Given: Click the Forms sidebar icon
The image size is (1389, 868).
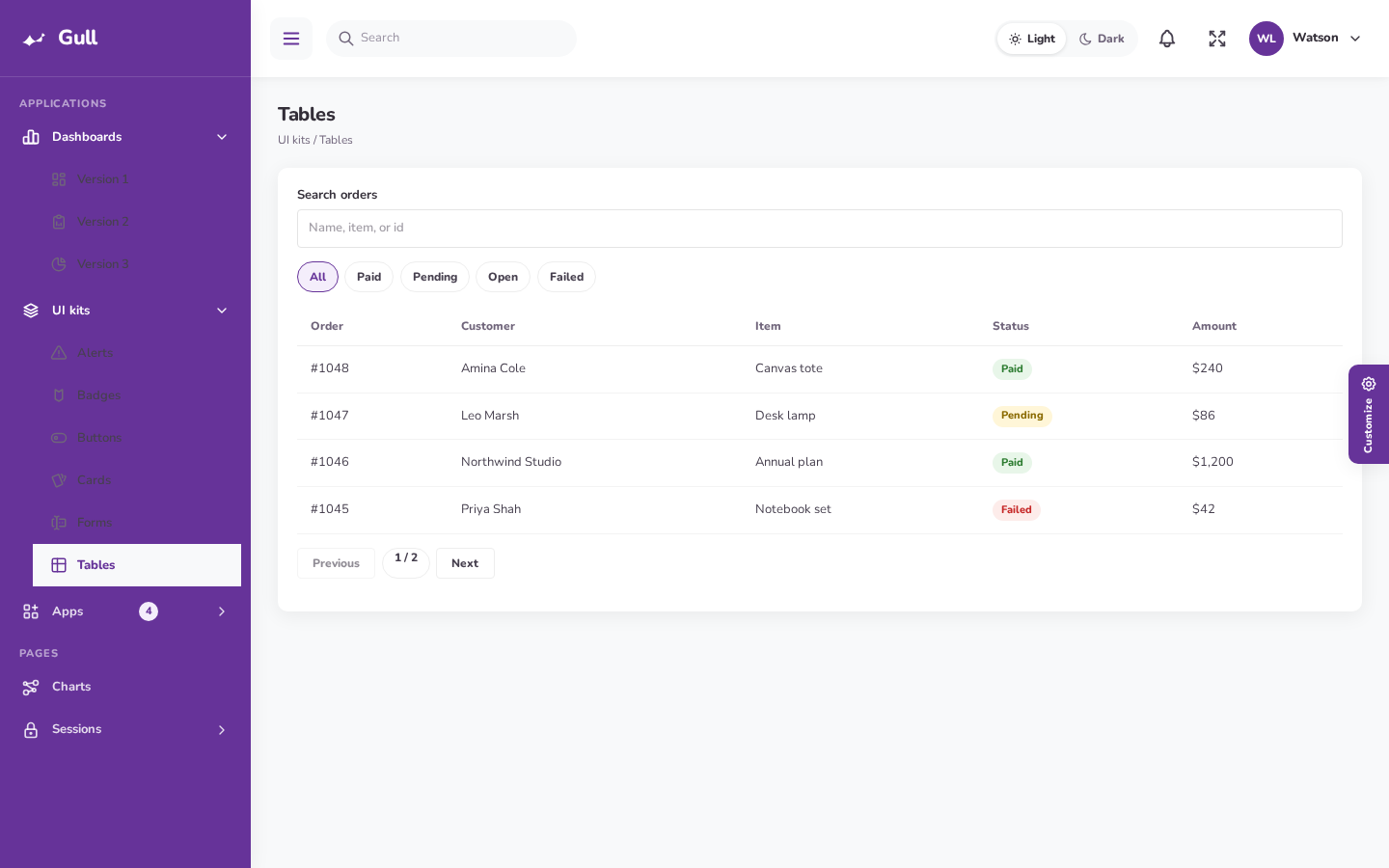Looking at the screenshot, I should [x=59, y=523].
